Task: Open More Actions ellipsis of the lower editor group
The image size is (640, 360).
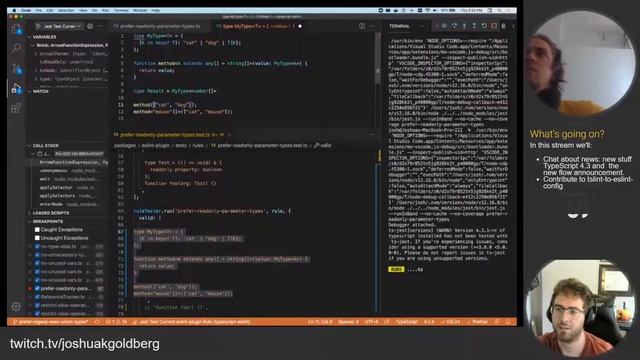Action: click(x=371, y=134)
